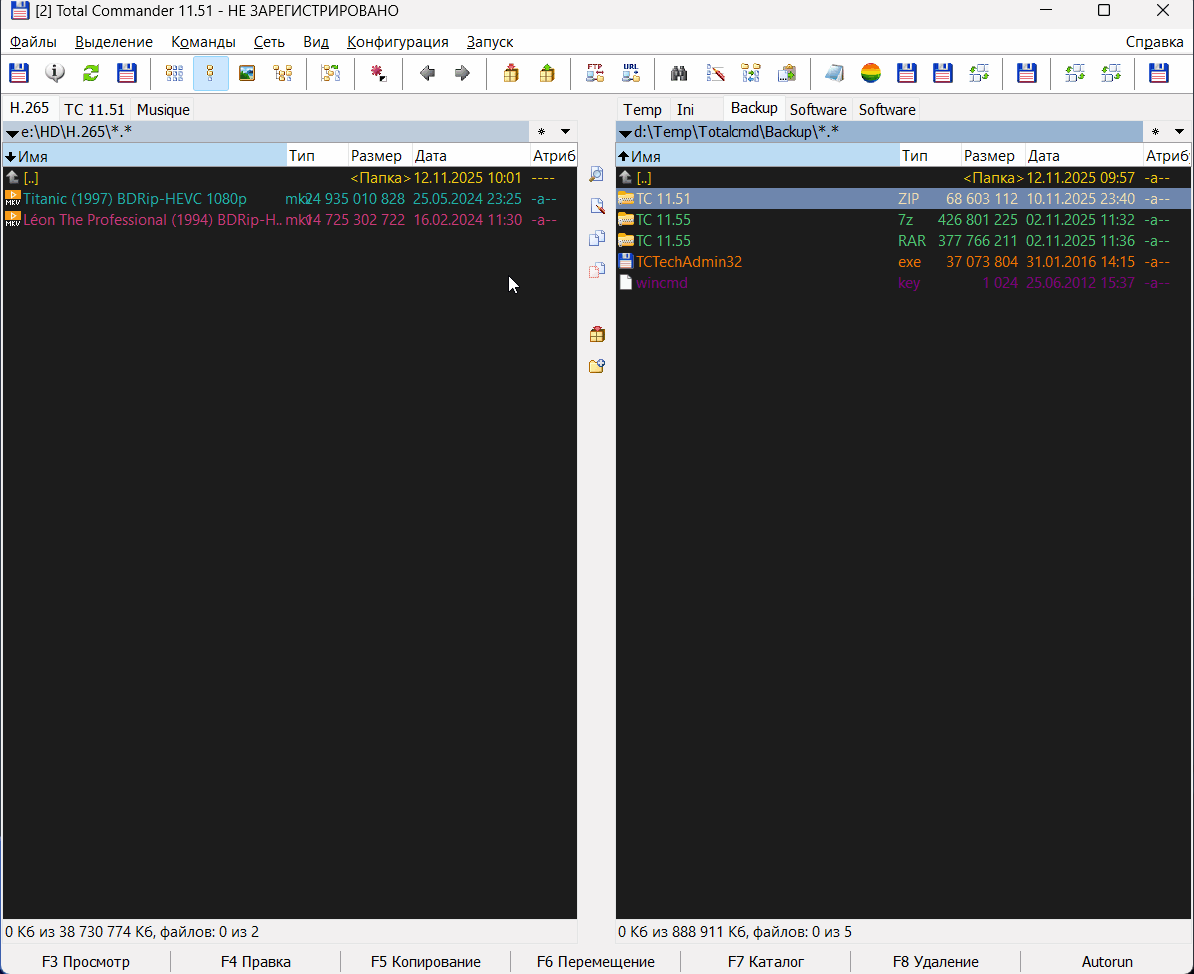Screen dimensions: 1194x974
Task: Toggle the thumbnail view picture icon
Action: tap(247, 73)
